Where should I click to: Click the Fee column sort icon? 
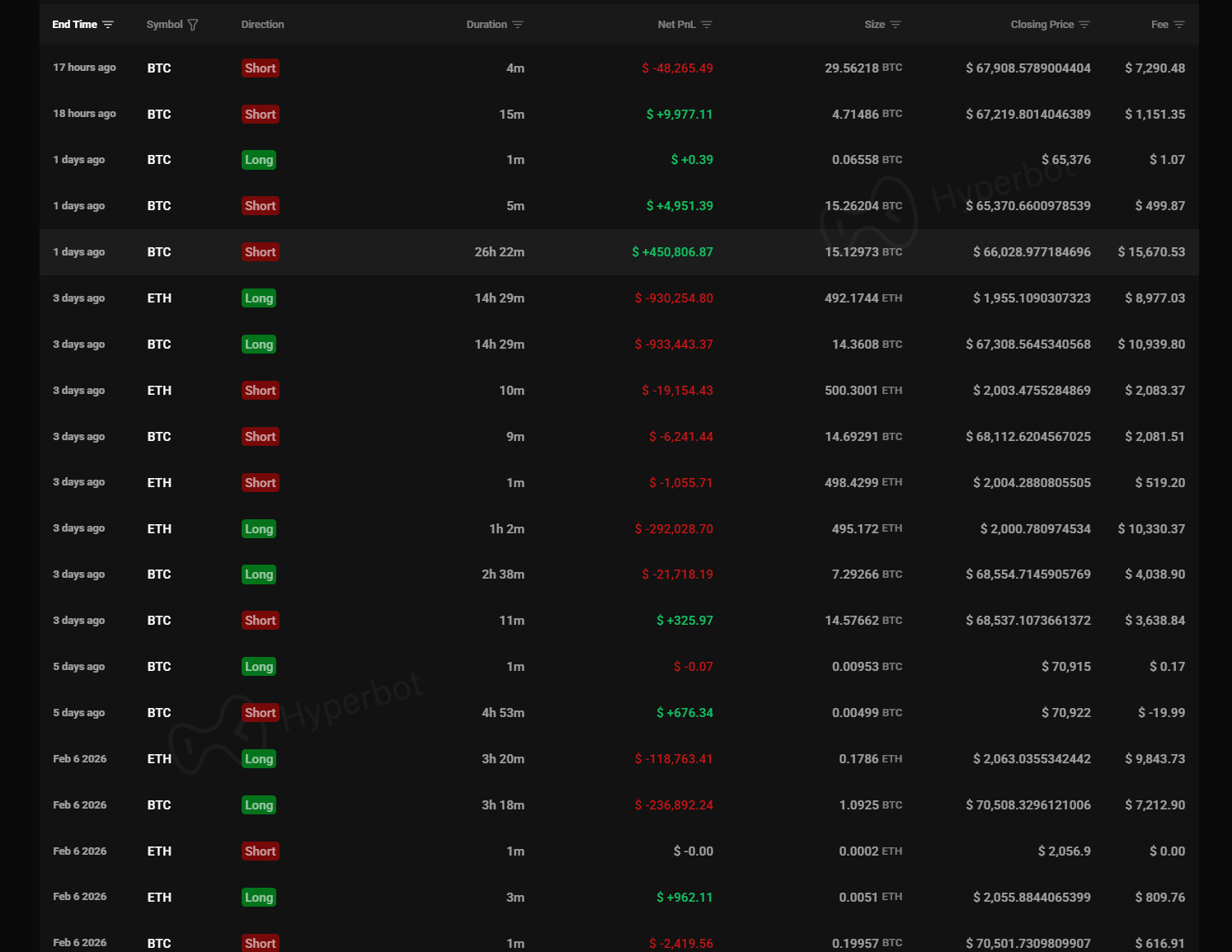click(1179, 25)
